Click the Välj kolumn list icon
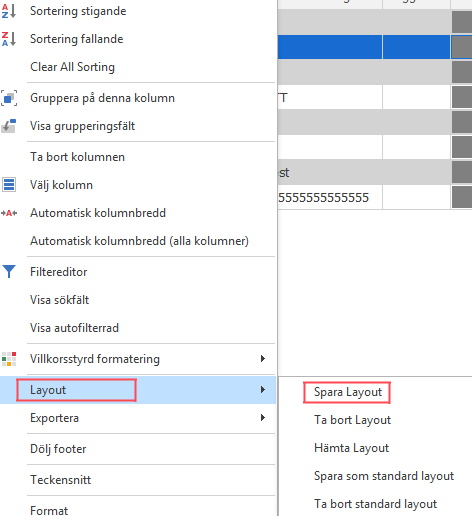The width and height of the screenshot is (472, 516). pos(9,185)
